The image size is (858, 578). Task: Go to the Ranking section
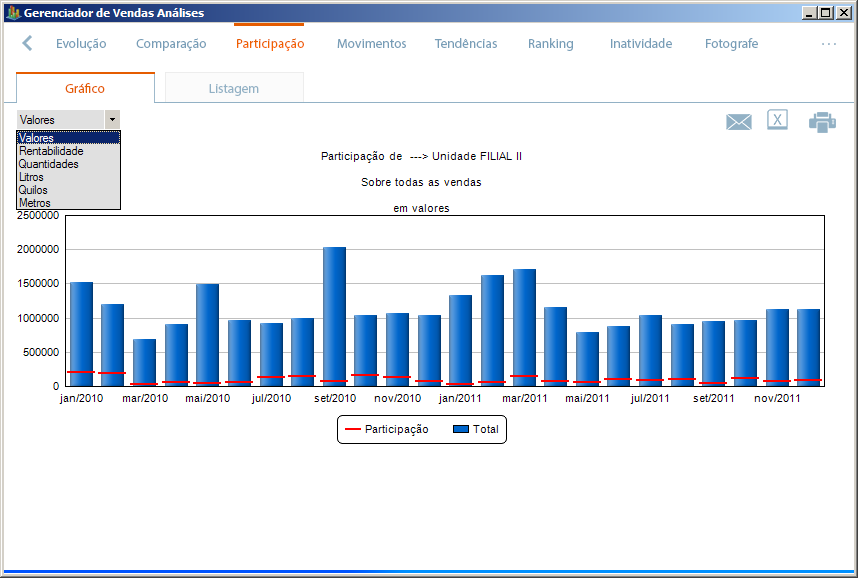coord(550,44)
